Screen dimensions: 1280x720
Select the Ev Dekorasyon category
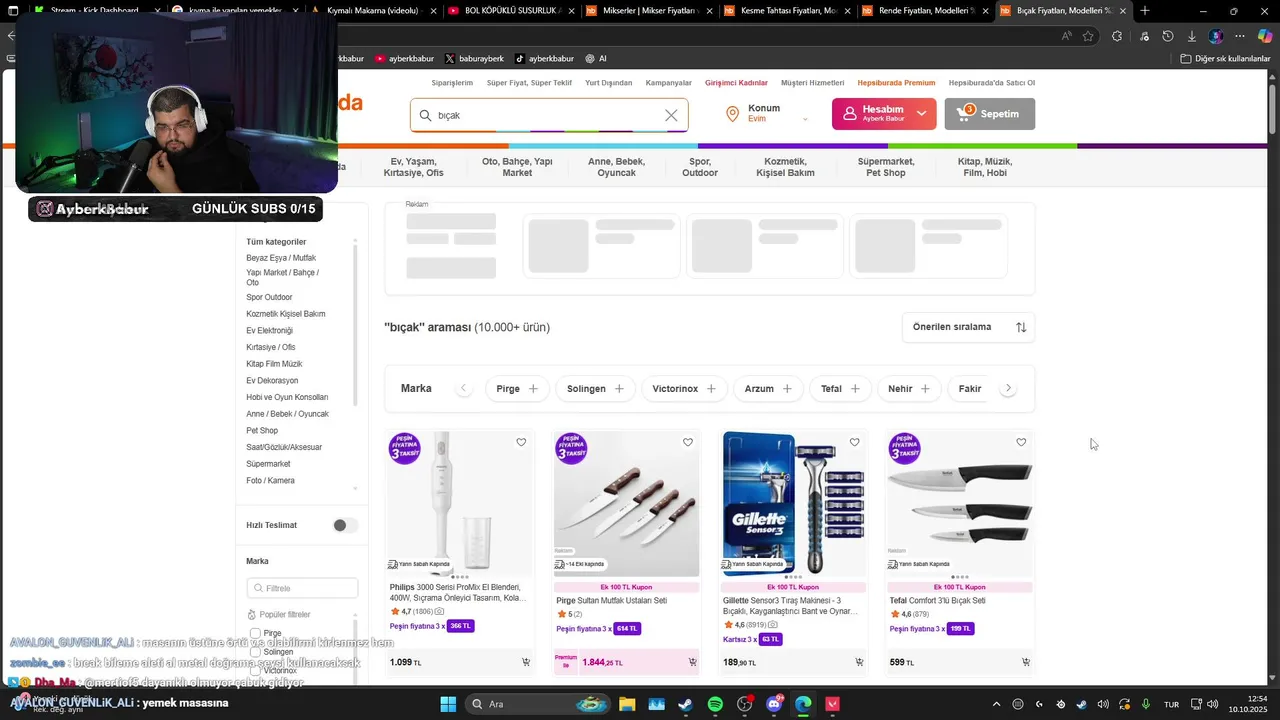tap(272, 381)
